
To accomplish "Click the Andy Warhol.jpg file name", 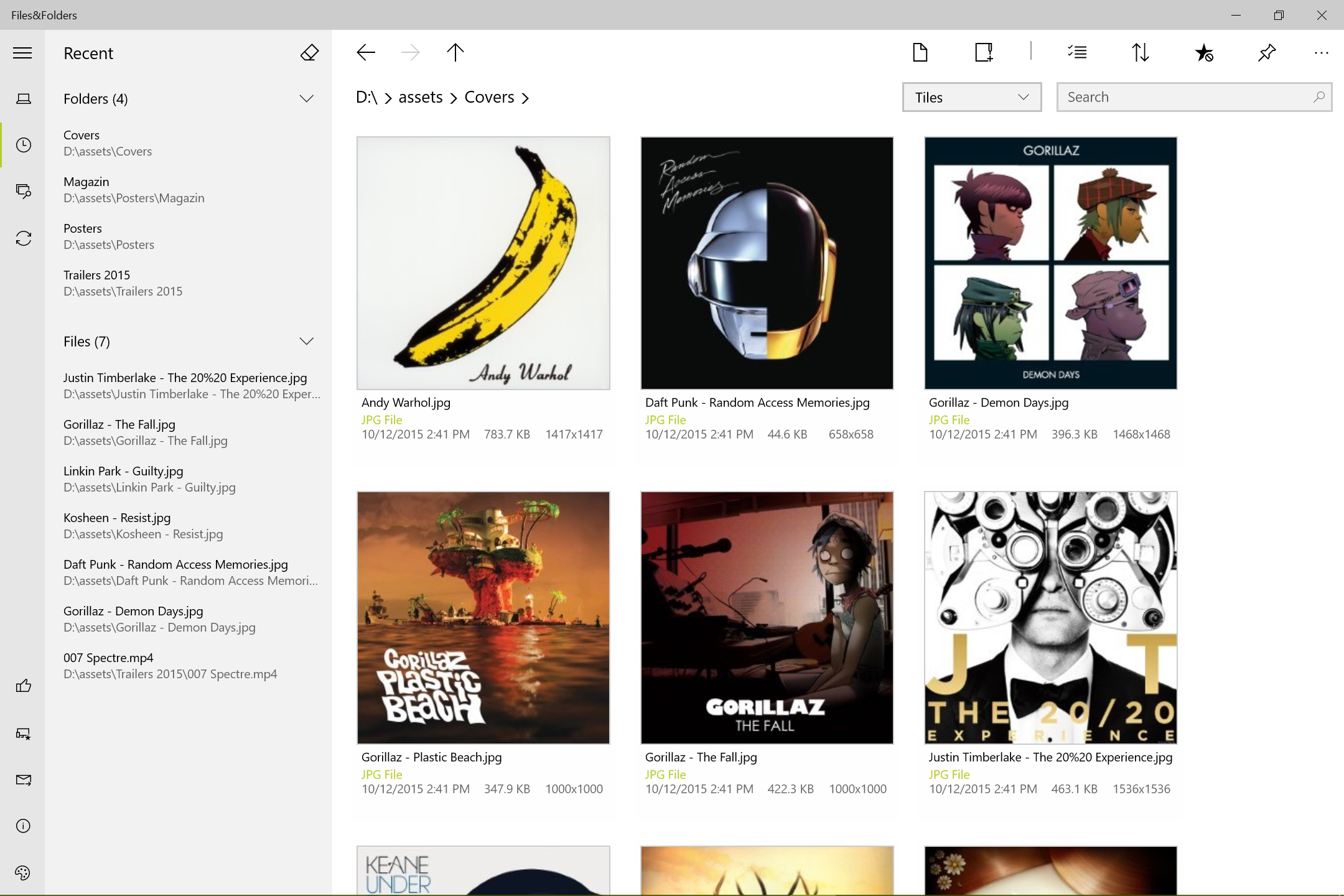I will pyautogui.click(x=406, y=403).
